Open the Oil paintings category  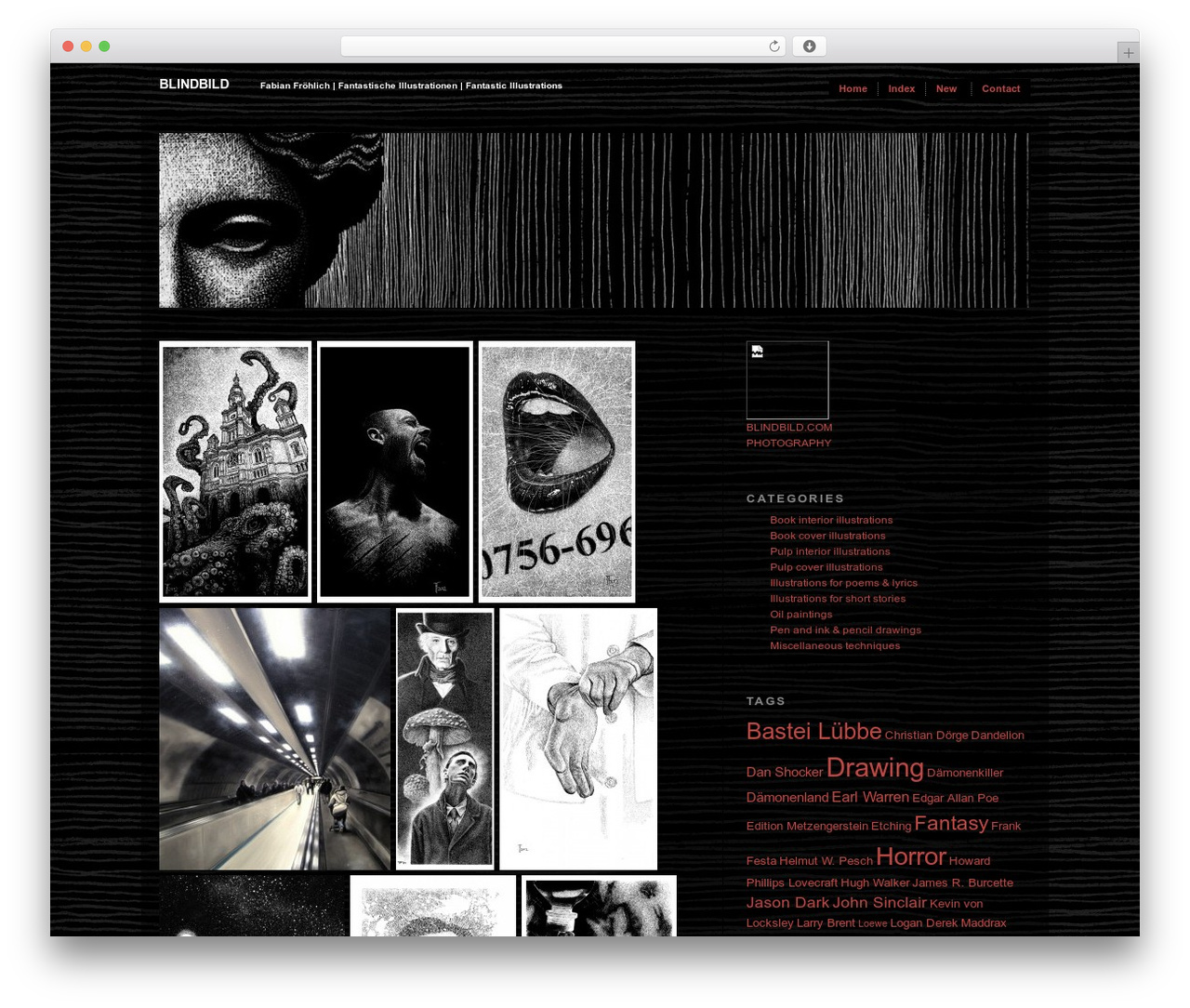point(801,615)
